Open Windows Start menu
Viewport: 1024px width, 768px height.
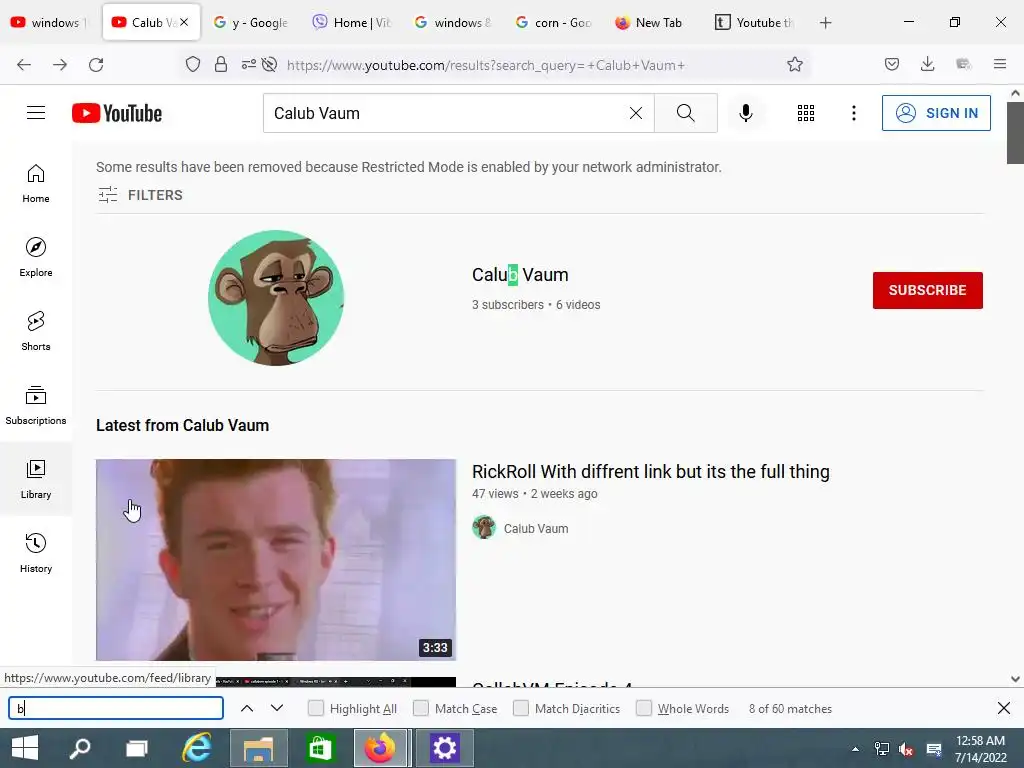pyautogui.click(x=25, y=748)
